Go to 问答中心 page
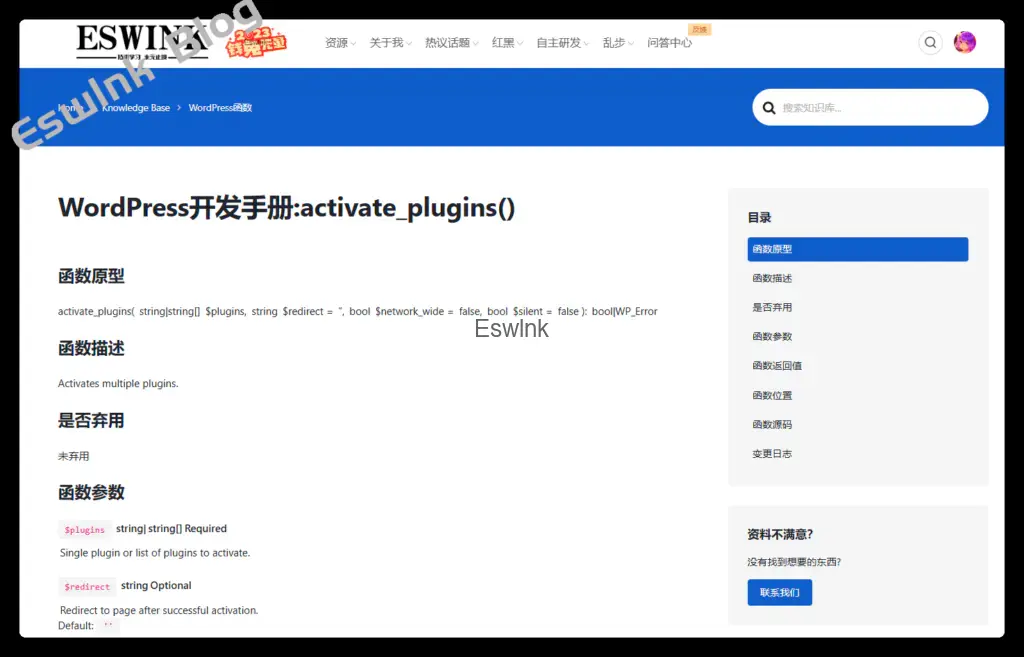This screenshot has height=657, width=1024. point(669,43)
